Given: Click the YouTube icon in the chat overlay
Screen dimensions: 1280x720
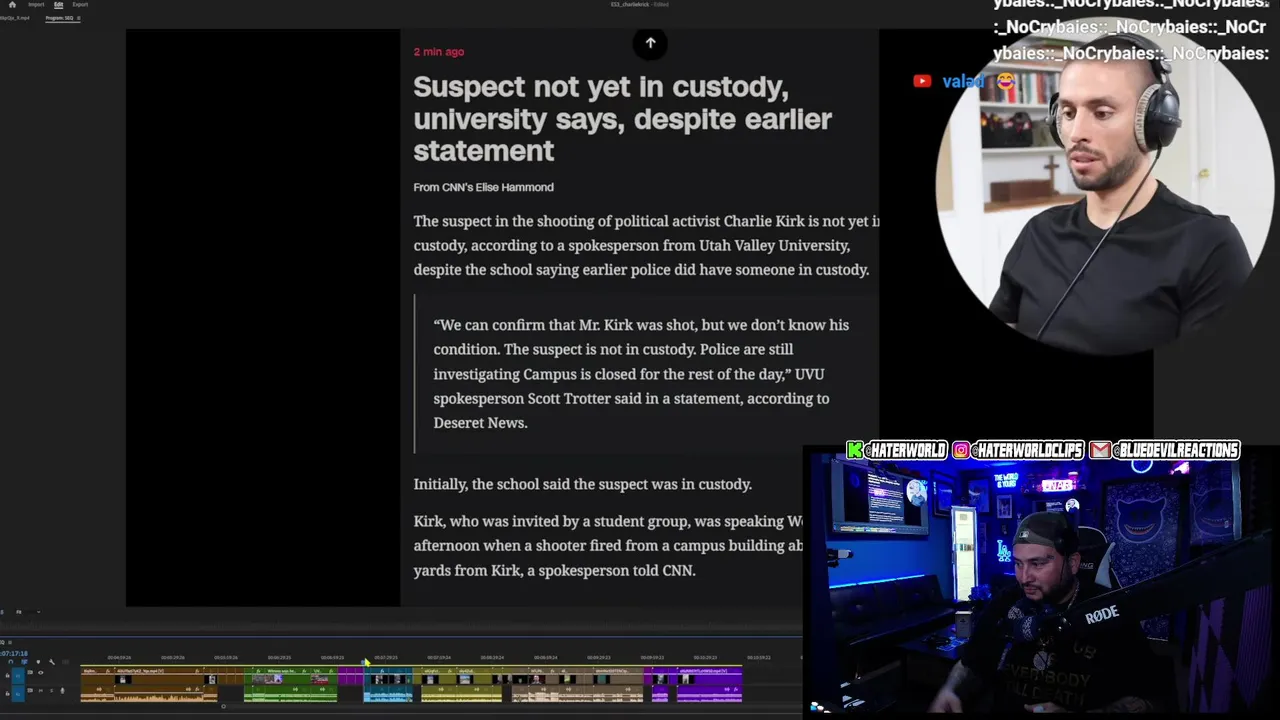Looking at the screenshot, I should pyautogui.click(x=922, y=81).
